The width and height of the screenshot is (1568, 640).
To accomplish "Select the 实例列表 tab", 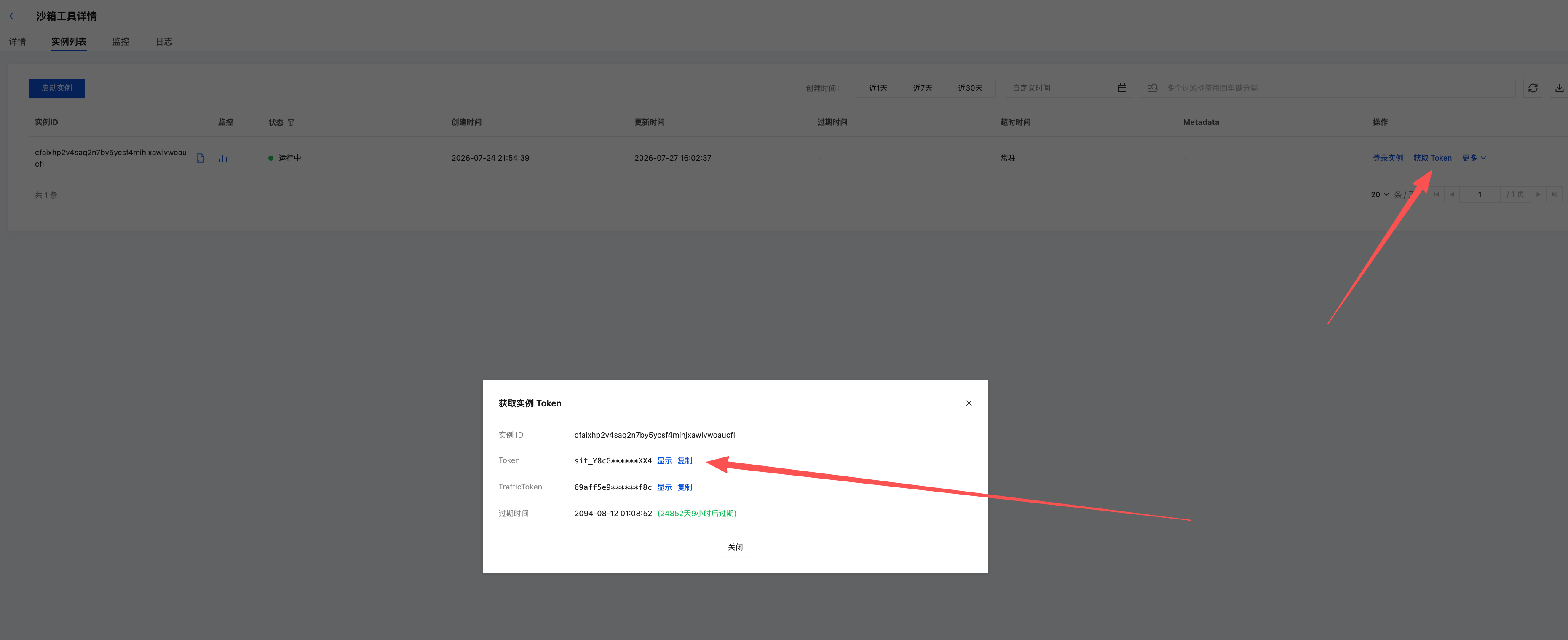I will click(69, 41).
